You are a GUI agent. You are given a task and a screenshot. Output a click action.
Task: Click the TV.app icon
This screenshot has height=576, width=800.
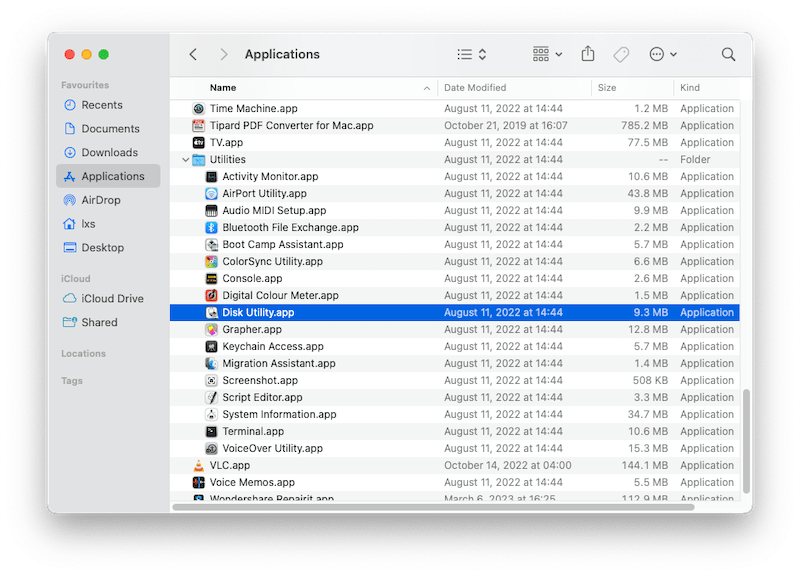pos(198,142)
